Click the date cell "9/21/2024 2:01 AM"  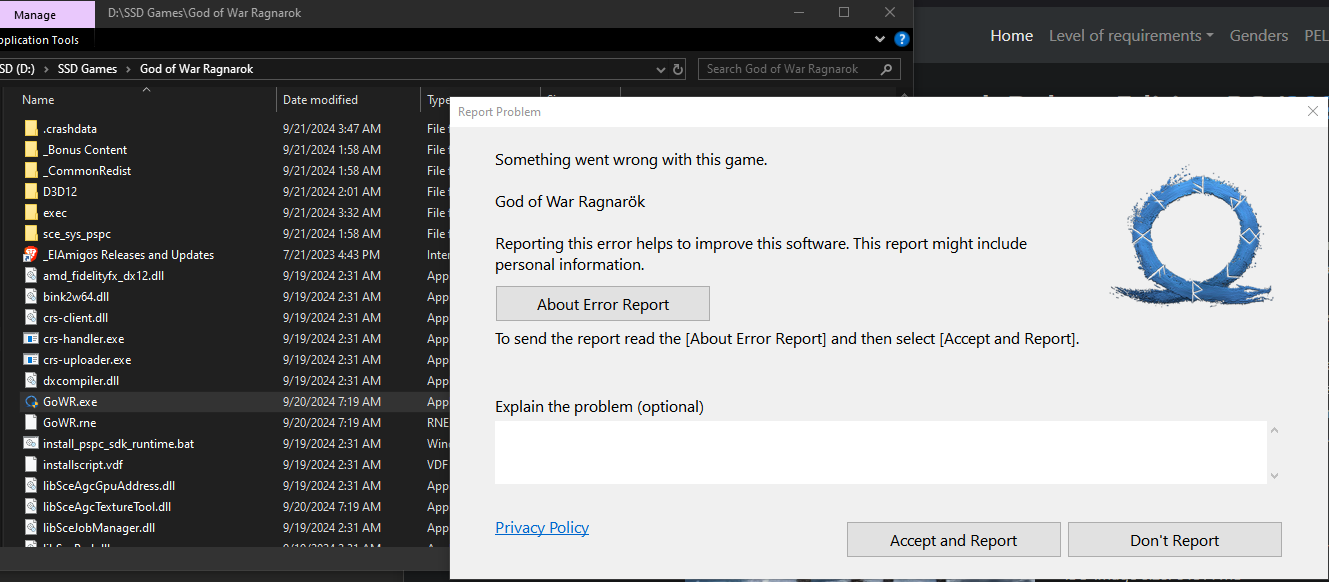(332, 192)
